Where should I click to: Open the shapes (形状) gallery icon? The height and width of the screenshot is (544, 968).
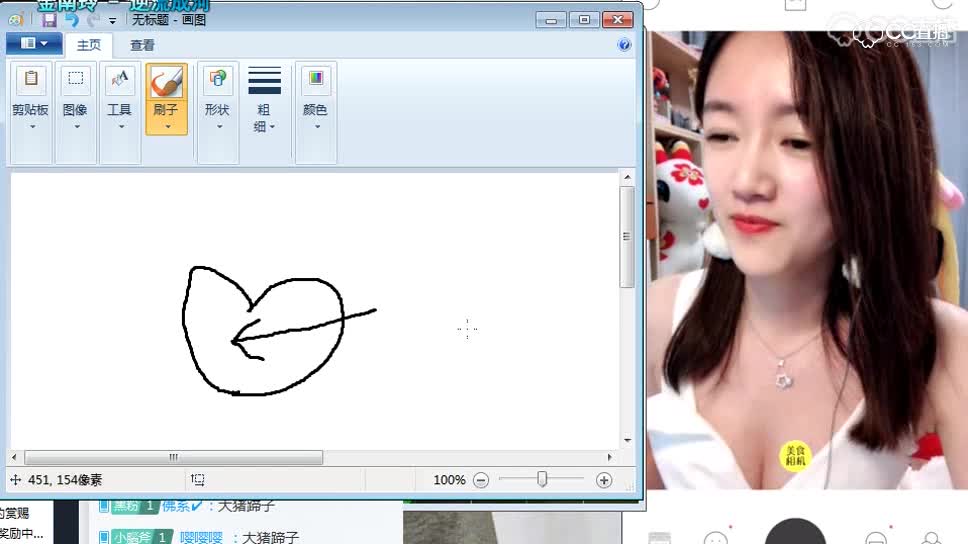pos(217,79)
